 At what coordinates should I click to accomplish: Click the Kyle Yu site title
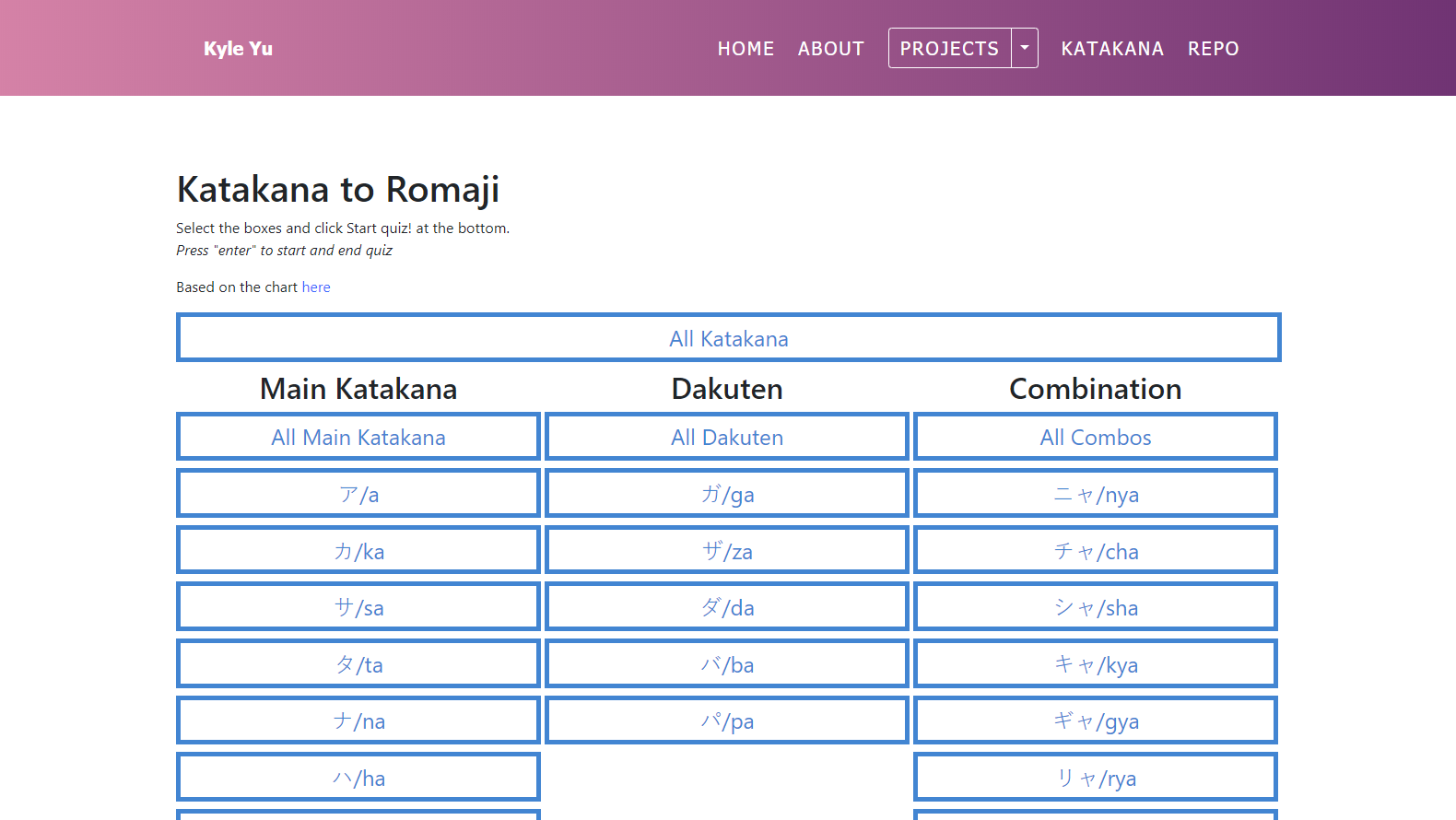pos(238,49)
